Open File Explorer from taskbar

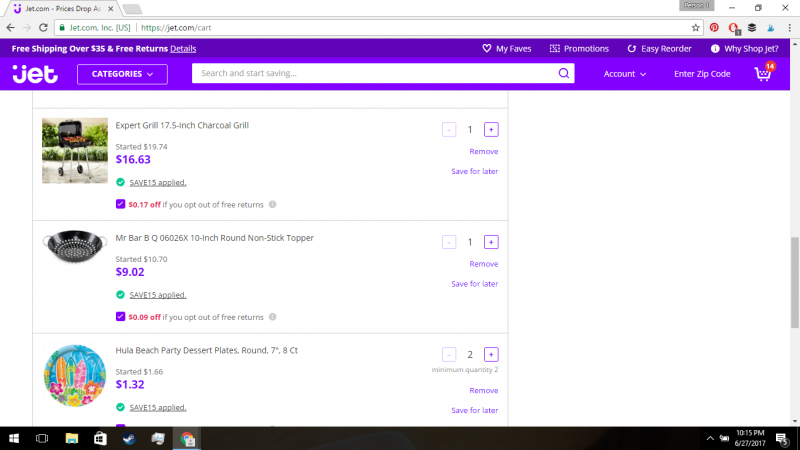[x=71, y=438]
